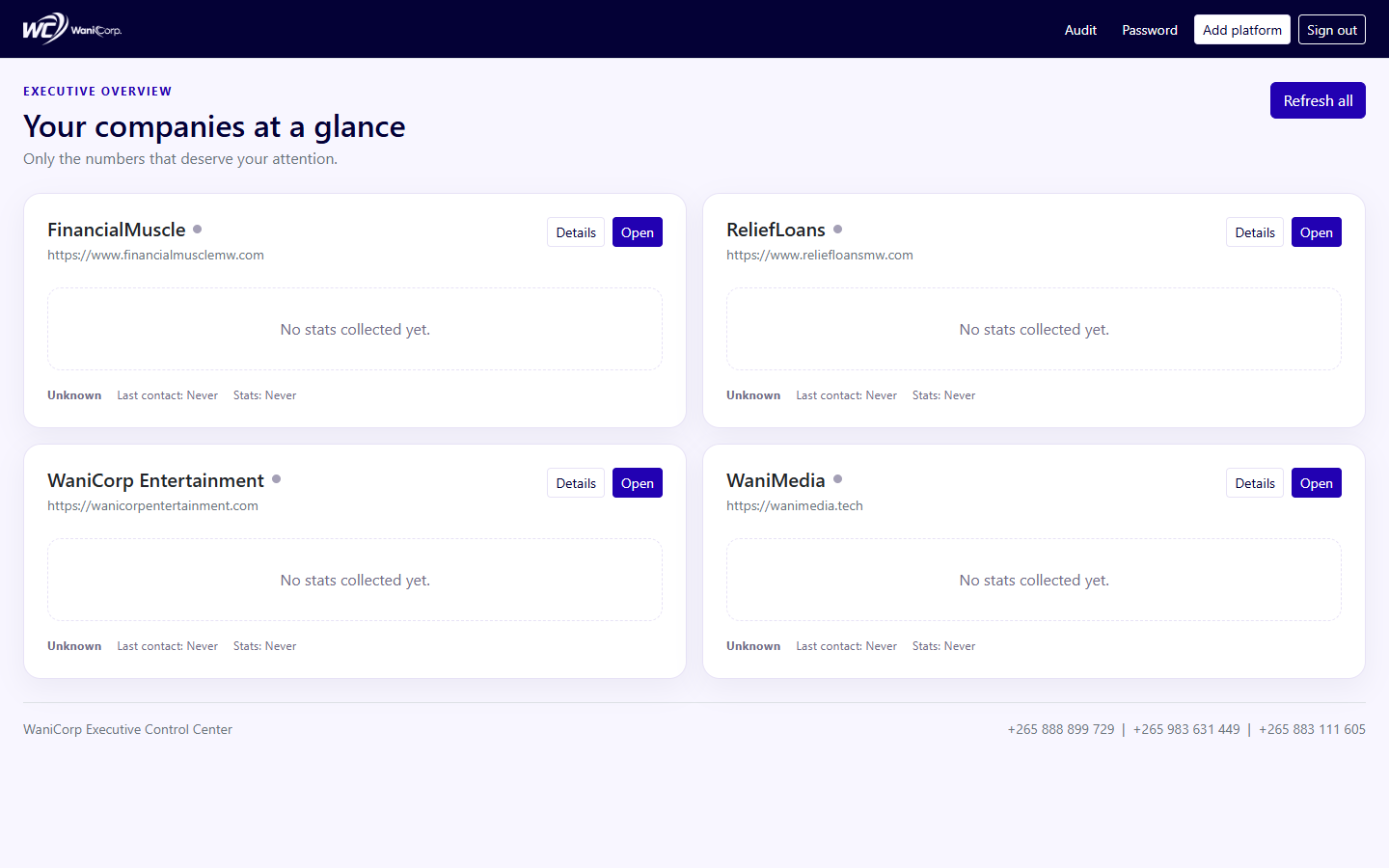Click the empty stats box in FinancialMuscle card
This screenshot has width=1389, height=868.
point(355,329)
